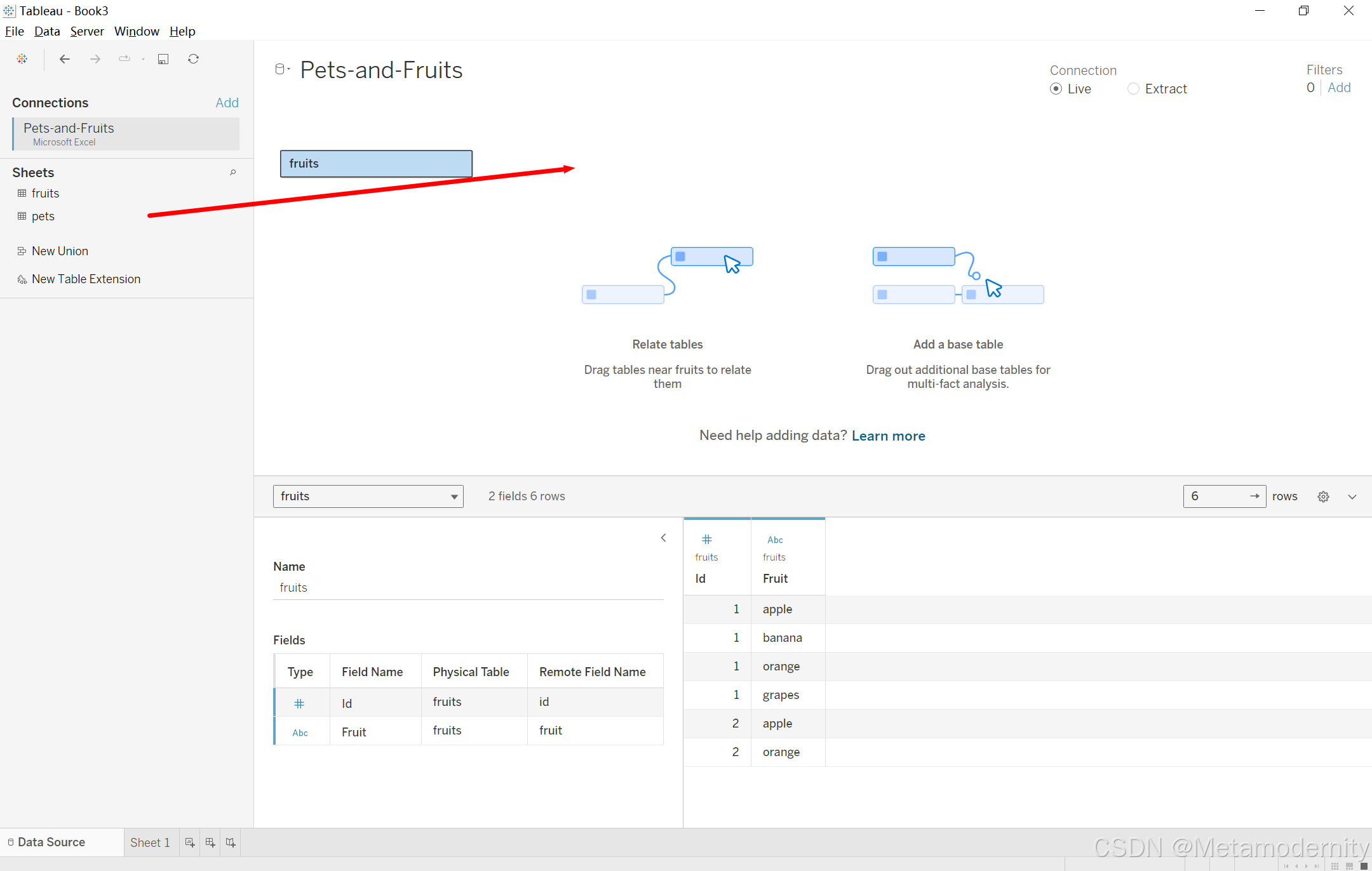Click the search icon beside Sheets
Screen dimensions: 1372x871
point(233,173)
